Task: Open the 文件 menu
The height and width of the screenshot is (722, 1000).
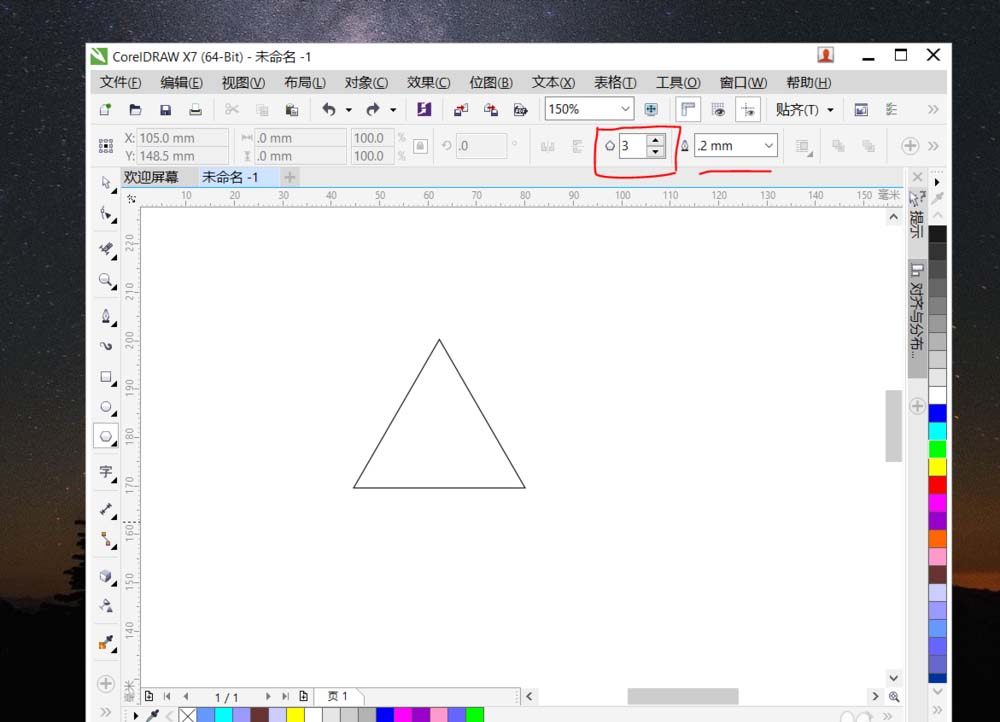Action: (120, 82)
